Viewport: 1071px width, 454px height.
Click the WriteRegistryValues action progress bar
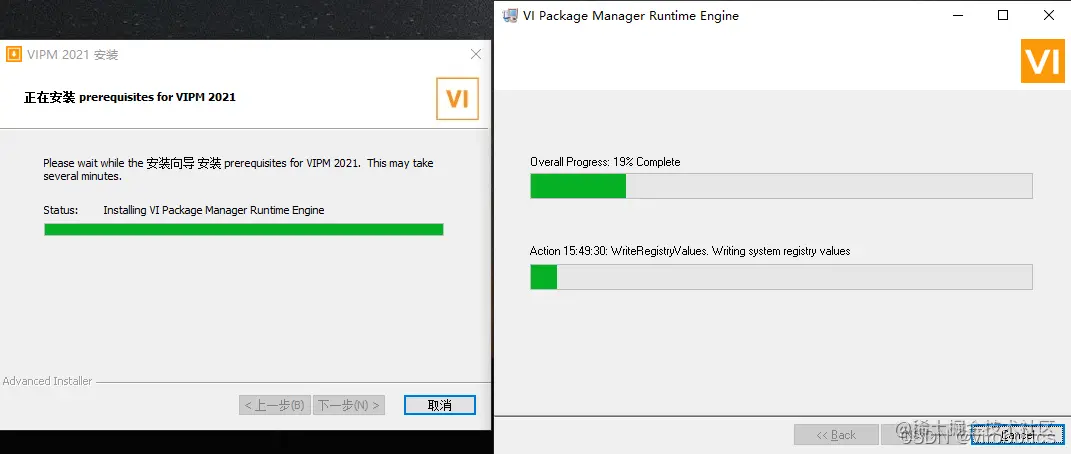click(x=781, y=276)
